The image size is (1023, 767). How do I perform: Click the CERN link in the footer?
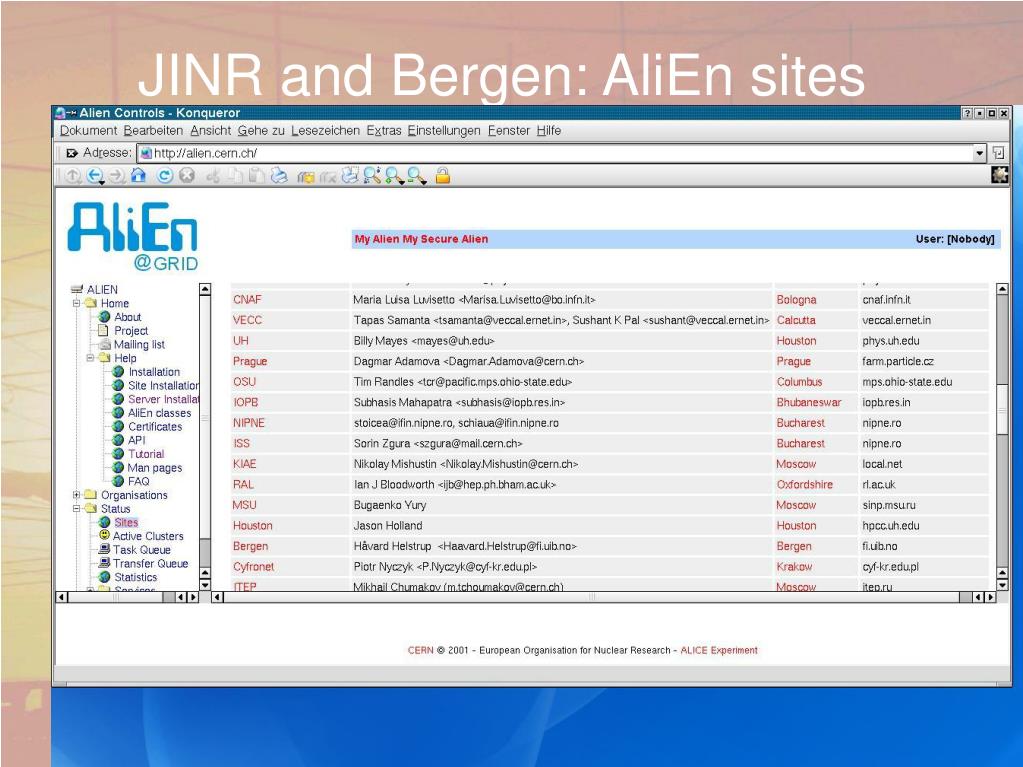click(x=420, y=650)
